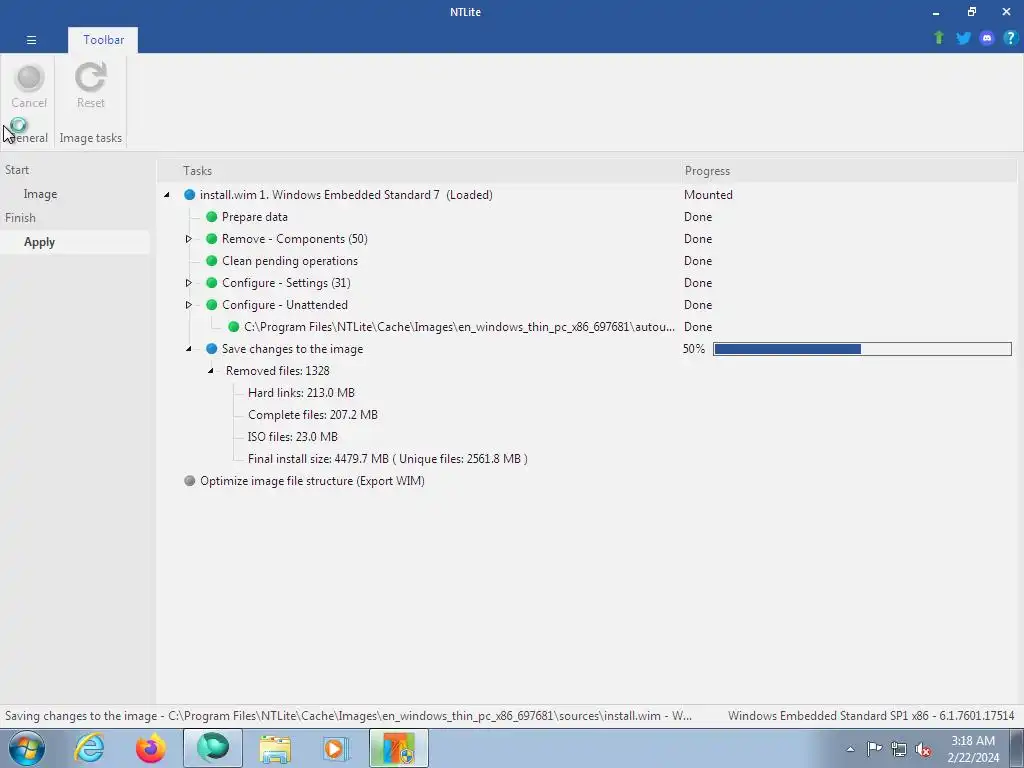
Task: Click the green dot beside Remove - Components
Action: pyautogui.click(x=212, y=239)
